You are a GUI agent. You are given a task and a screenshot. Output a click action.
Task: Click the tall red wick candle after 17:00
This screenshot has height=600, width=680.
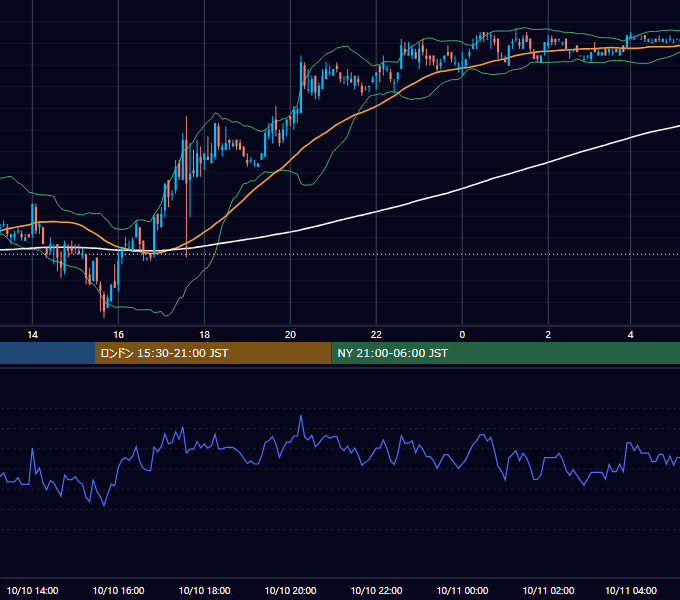click(186, 186)
